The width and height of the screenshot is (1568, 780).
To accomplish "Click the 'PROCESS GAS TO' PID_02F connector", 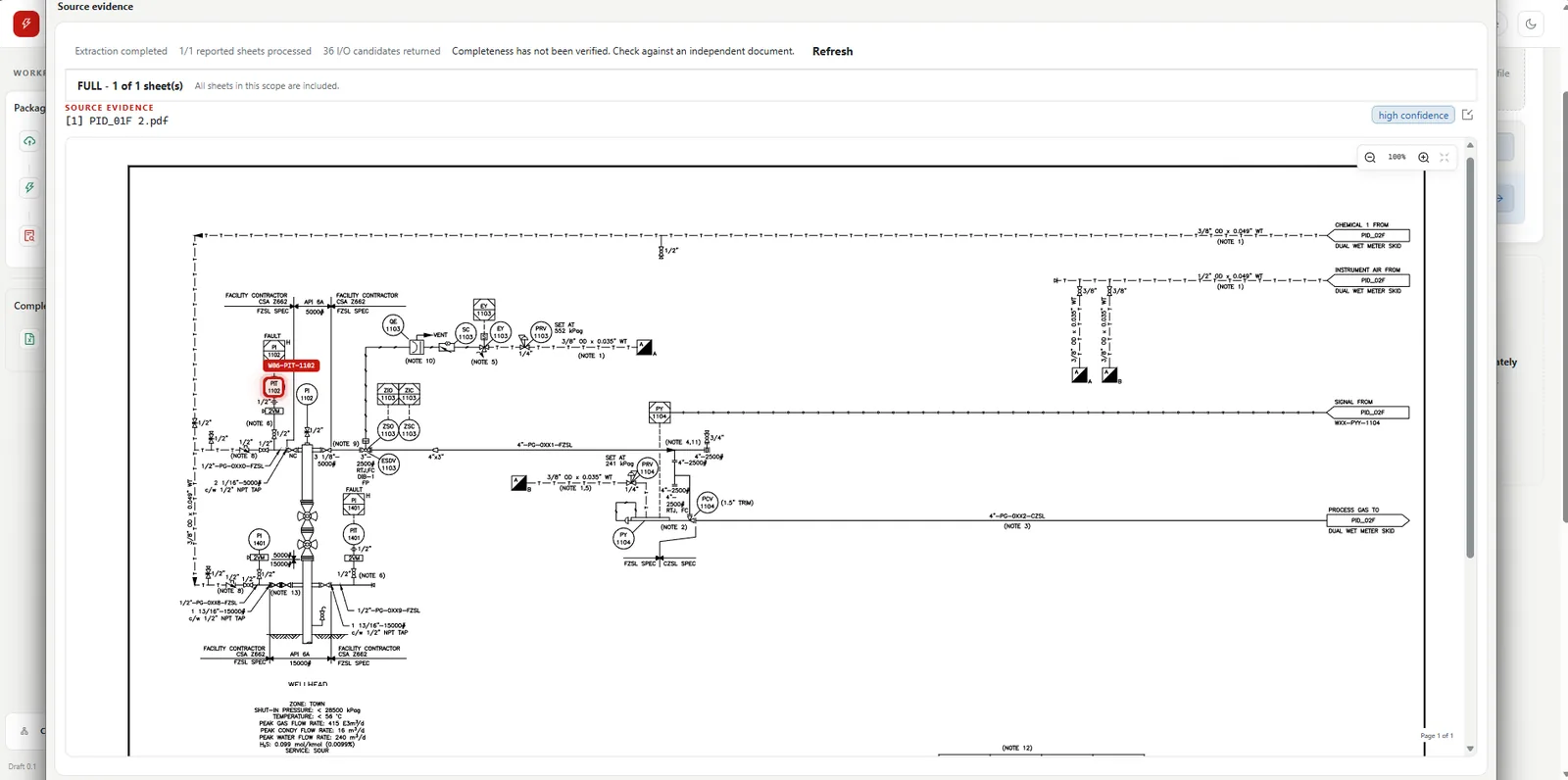I will pyautogui.click(x=1368, y=520).
